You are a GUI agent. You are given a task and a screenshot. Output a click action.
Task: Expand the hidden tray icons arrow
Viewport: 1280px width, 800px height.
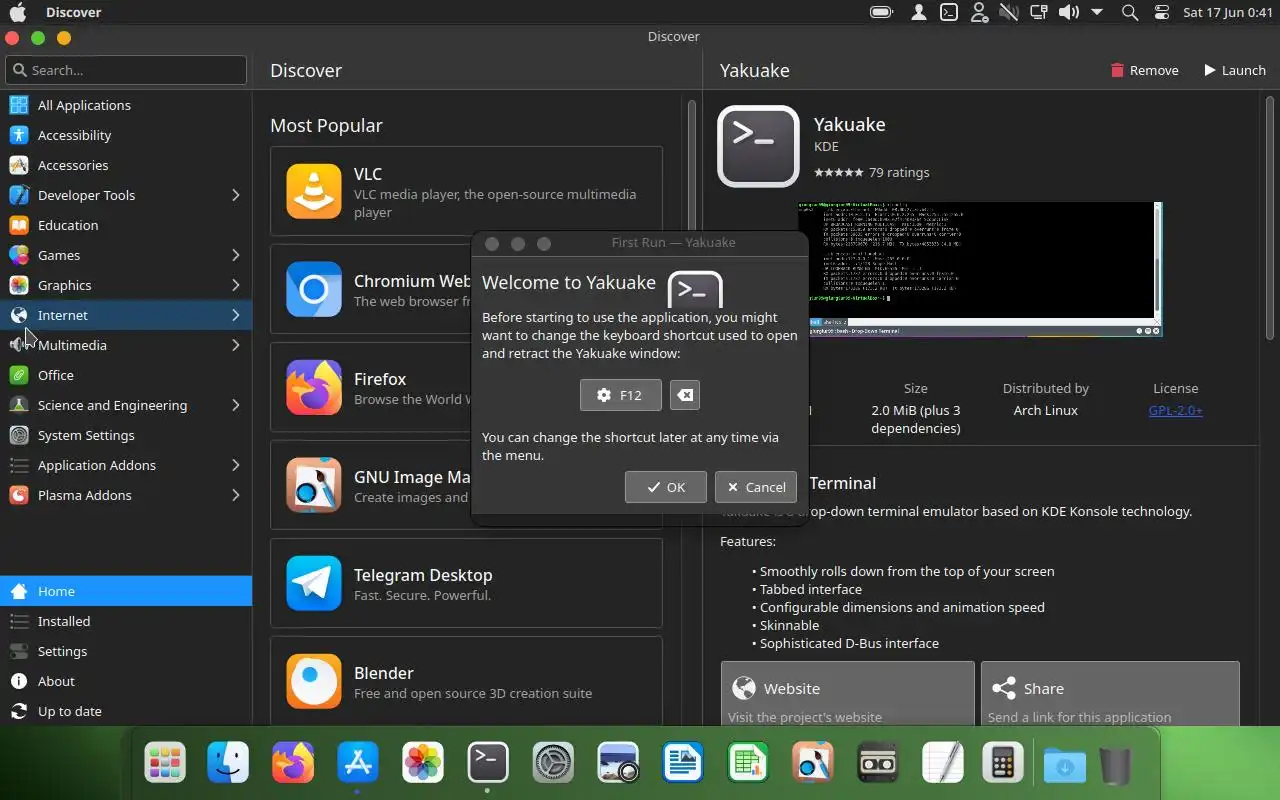tap(1097, 12)
